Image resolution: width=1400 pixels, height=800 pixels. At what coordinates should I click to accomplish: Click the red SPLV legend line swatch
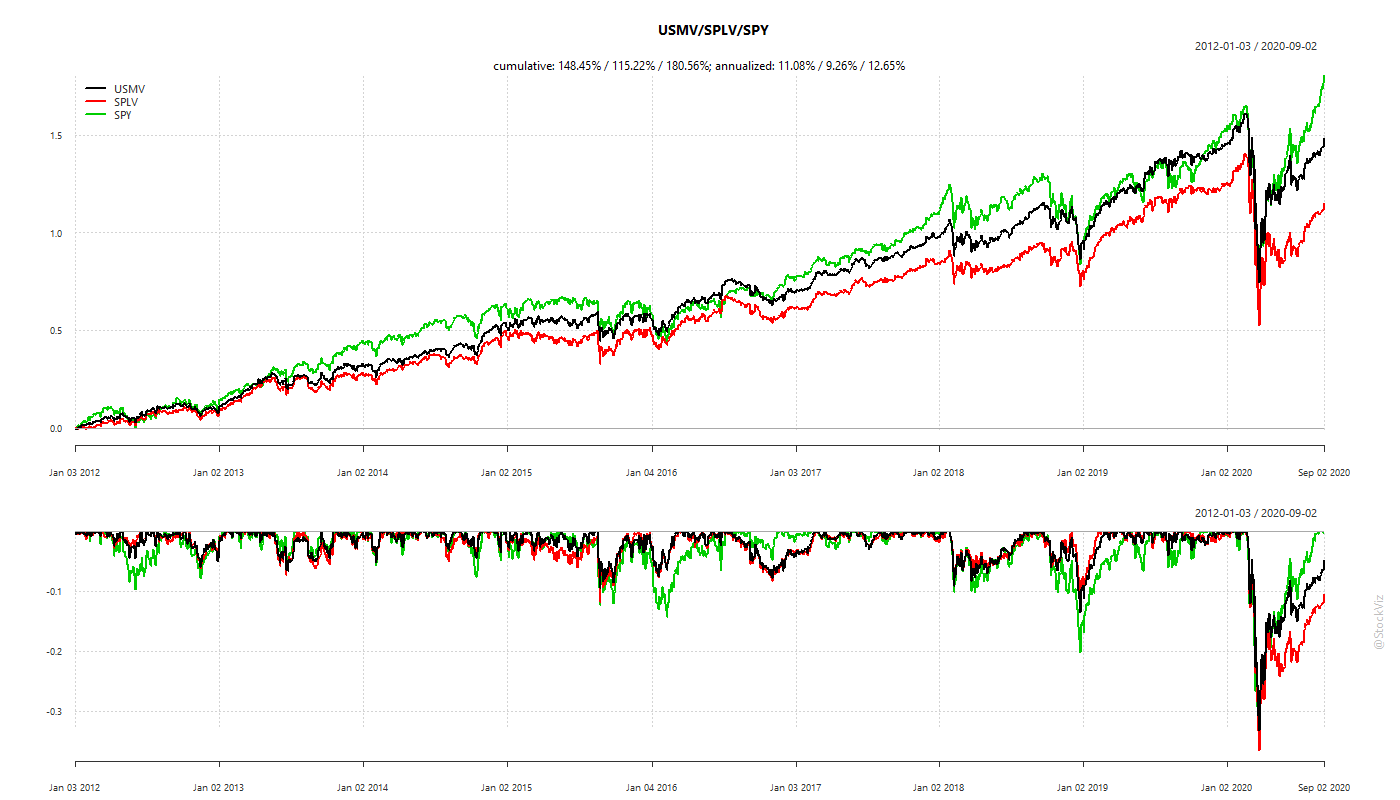point(97,102)
